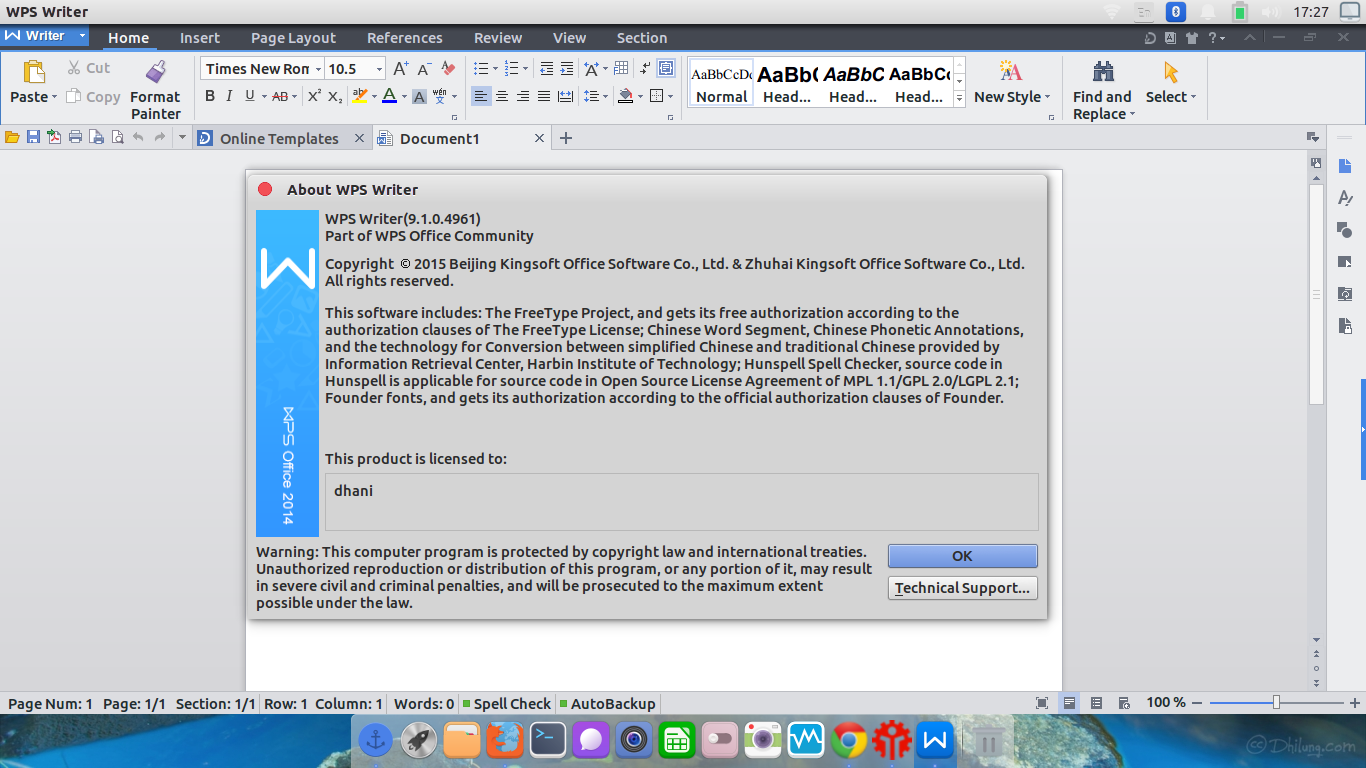Switch to print layout view in status bar
Screen dimensions: 1366x768
[1069, 703]
